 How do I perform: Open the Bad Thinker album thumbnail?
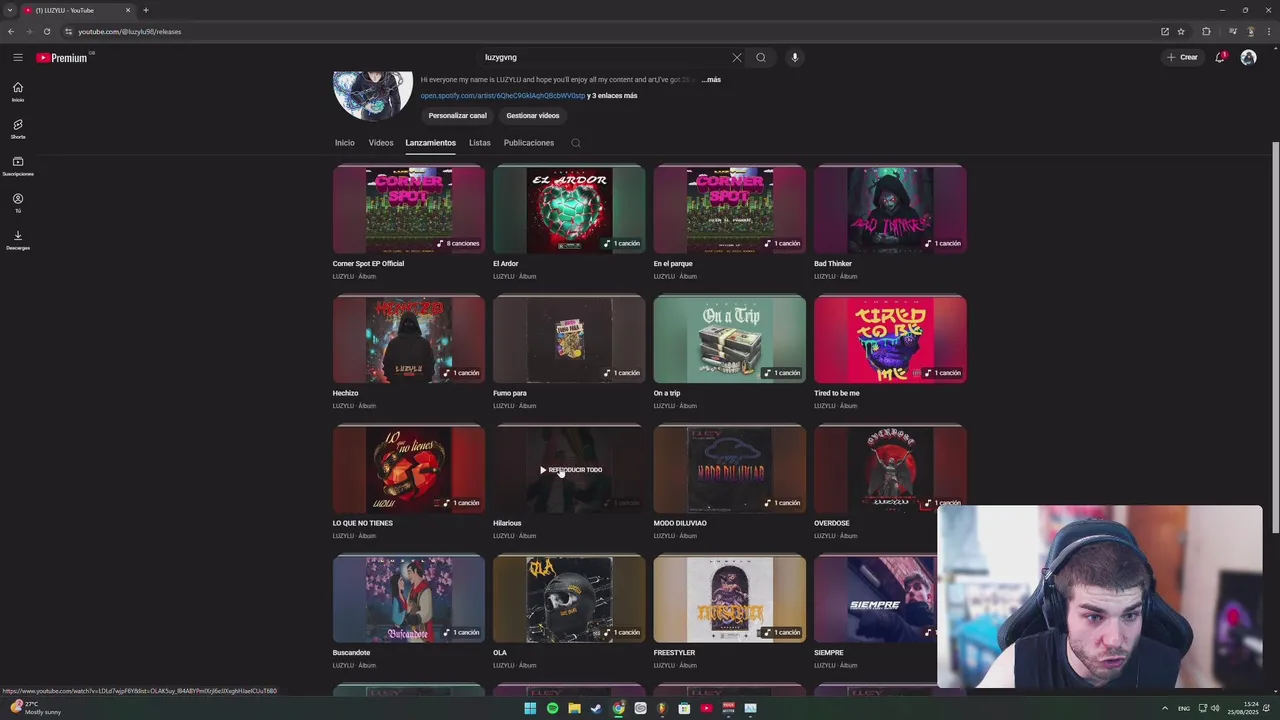click(890, 209)
